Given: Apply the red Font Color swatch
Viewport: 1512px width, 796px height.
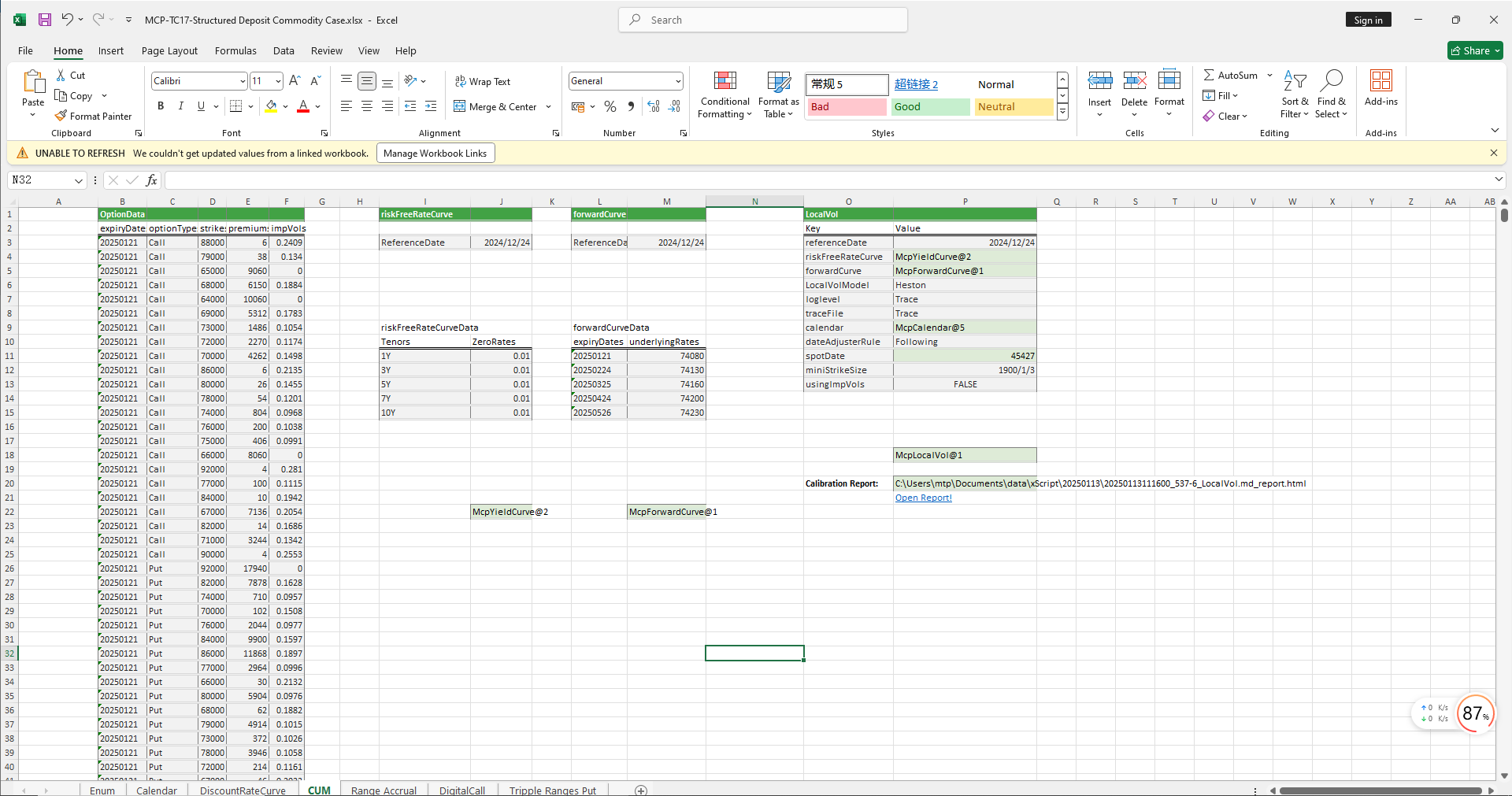Looking at the screenshot, I should coord(303,106).
